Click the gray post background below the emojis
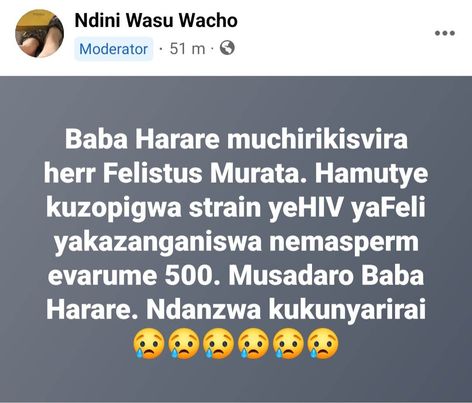This screenshot has height=403, width=472. [x=236, y=382]
